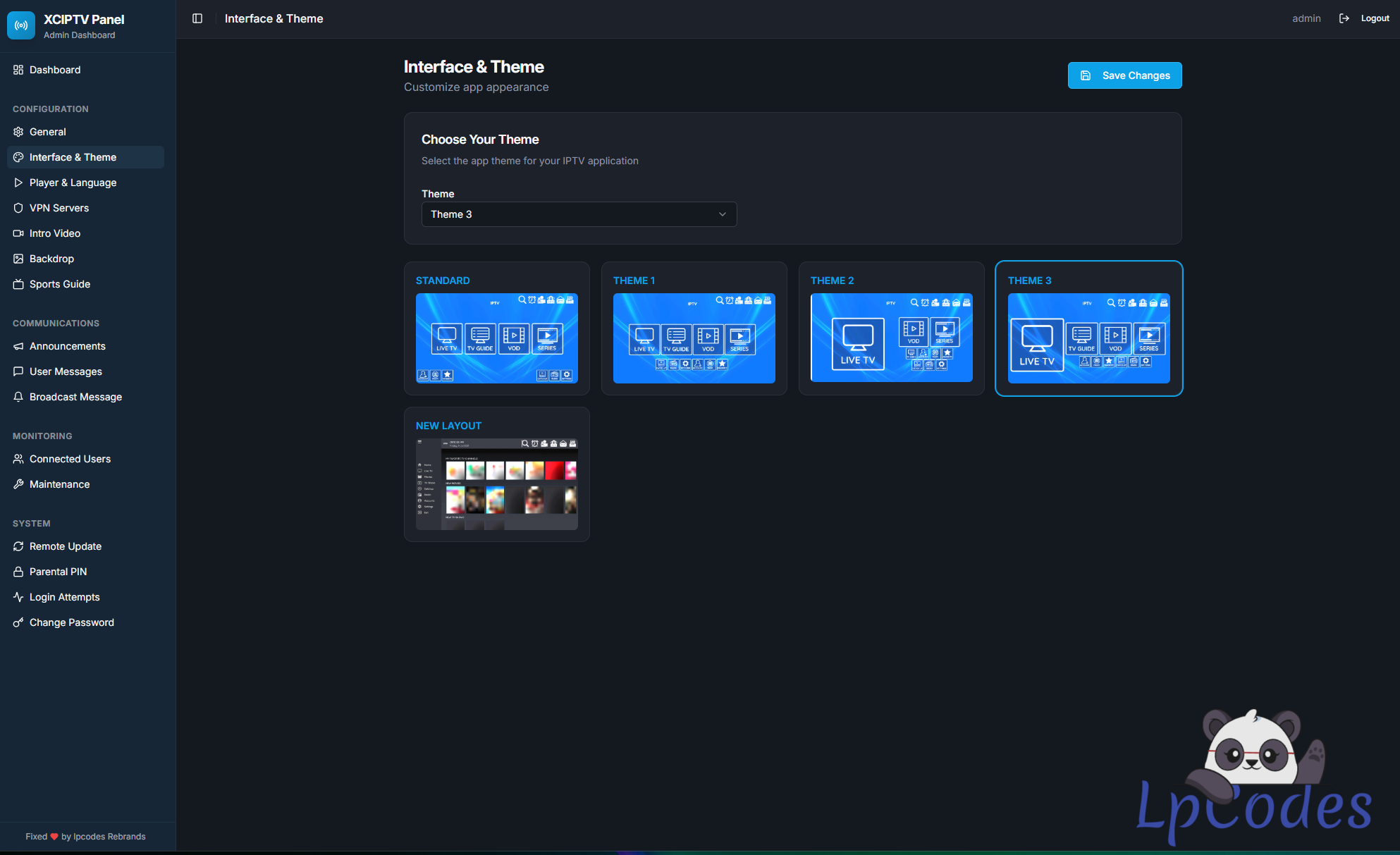Click the General gear icon
This screenshot has height=855, width=1400.
18,132
